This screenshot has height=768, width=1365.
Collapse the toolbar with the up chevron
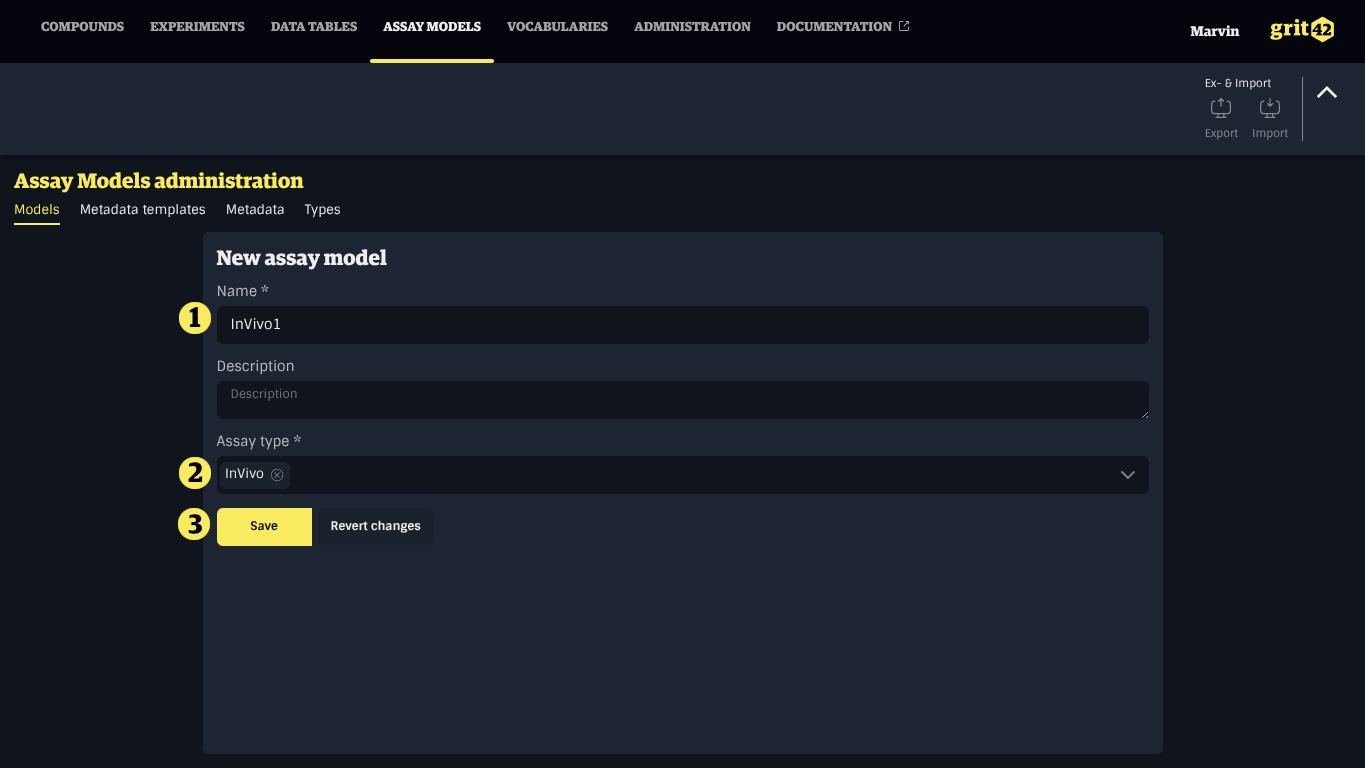point(1326,93)
